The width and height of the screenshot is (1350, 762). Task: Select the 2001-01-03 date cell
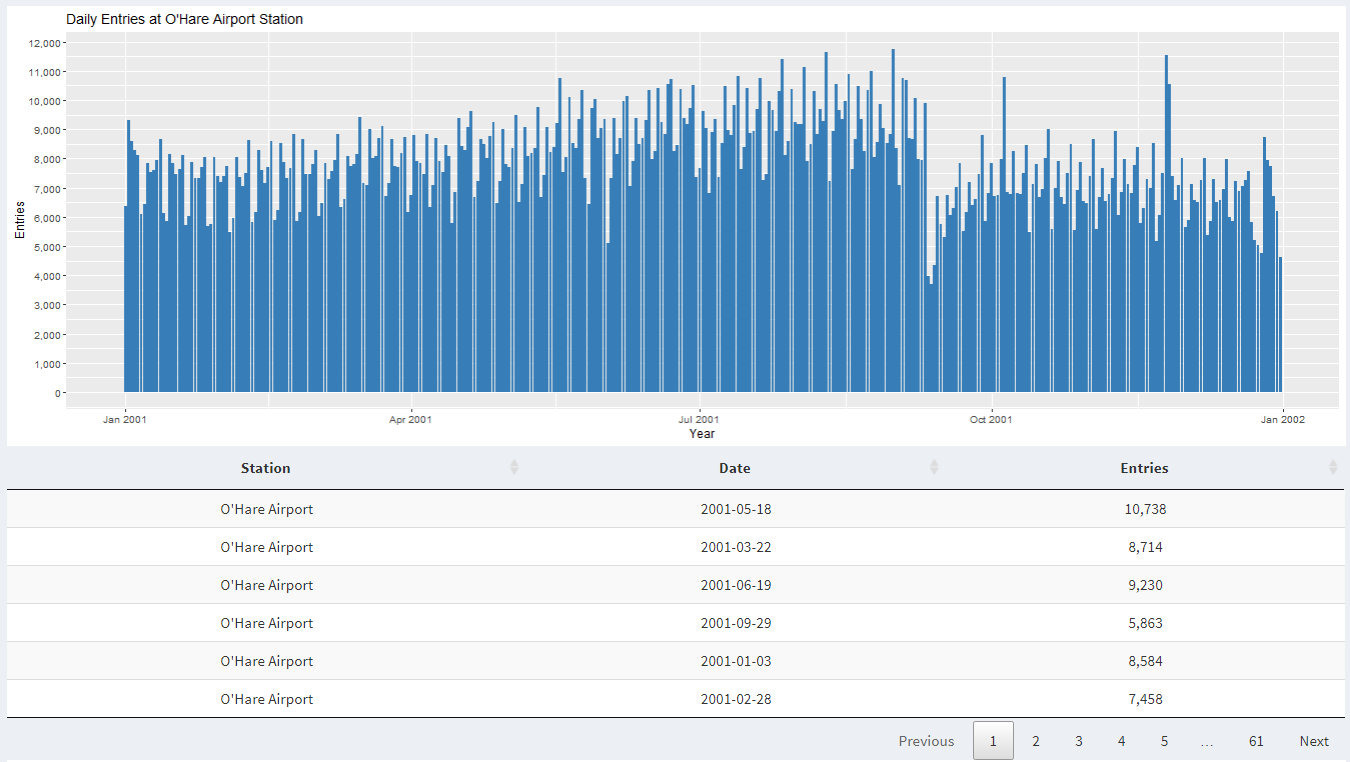[x=736, y=661]
